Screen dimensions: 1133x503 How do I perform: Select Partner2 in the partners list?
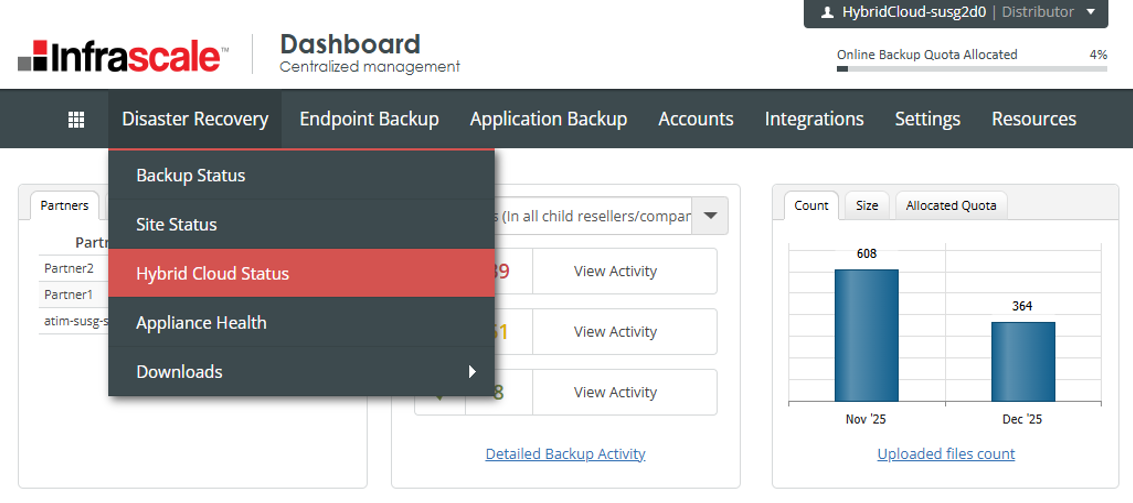point(69,268)
